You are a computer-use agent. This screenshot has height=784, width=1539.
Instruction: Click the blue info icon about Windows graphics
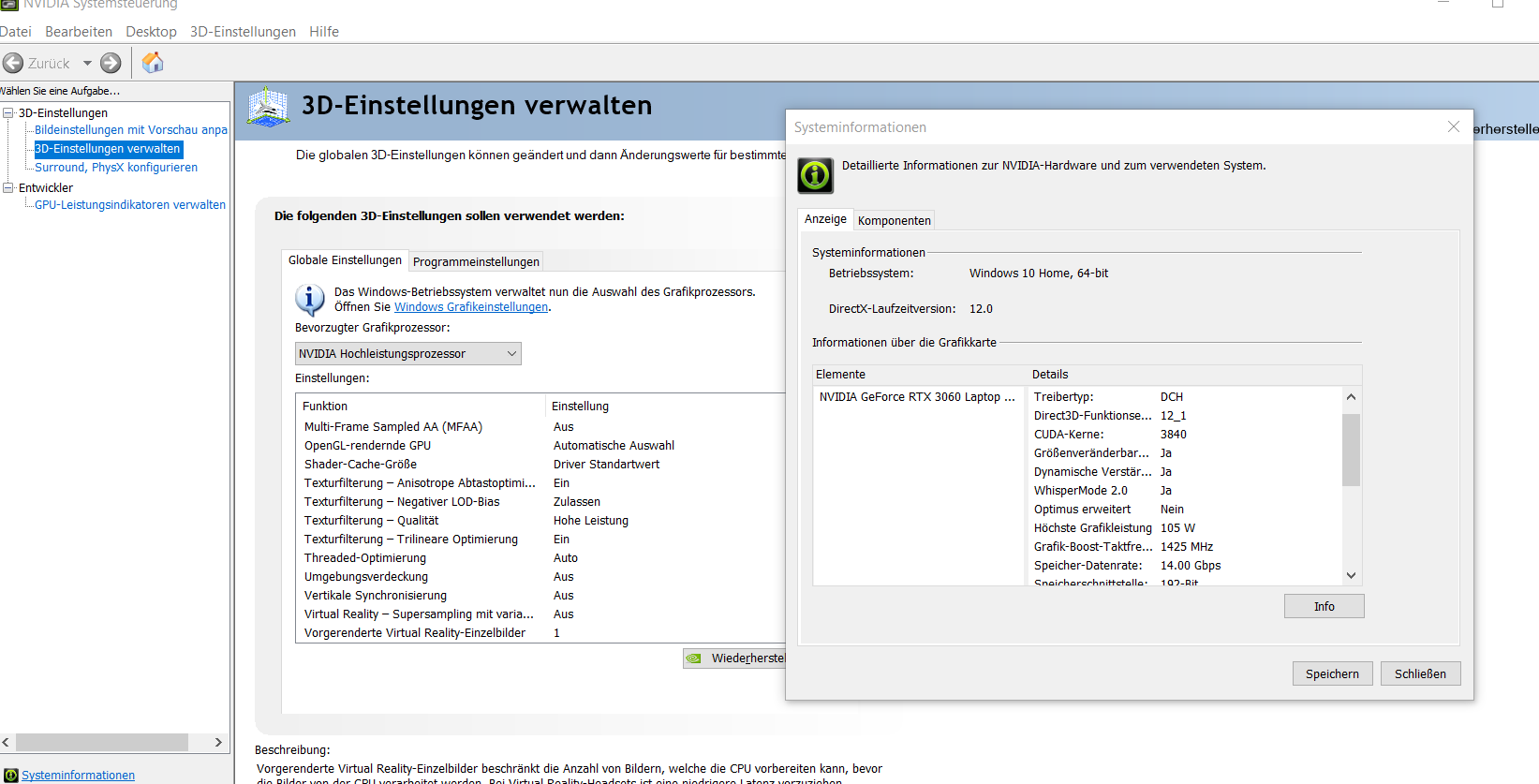[x=310, y=300]
